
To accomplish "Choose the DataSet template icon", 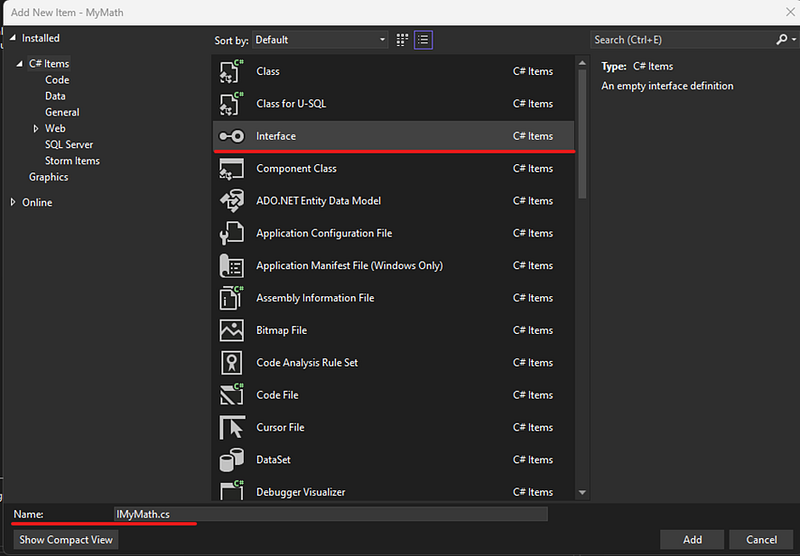I will (232, 460).
